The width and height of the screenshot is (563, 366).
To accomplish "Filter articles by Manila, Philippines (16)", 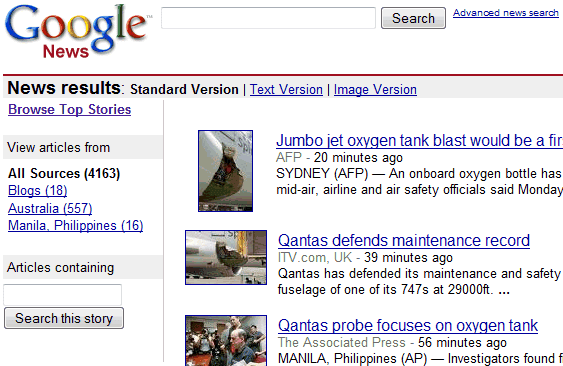I will click(x=76, y=226).
